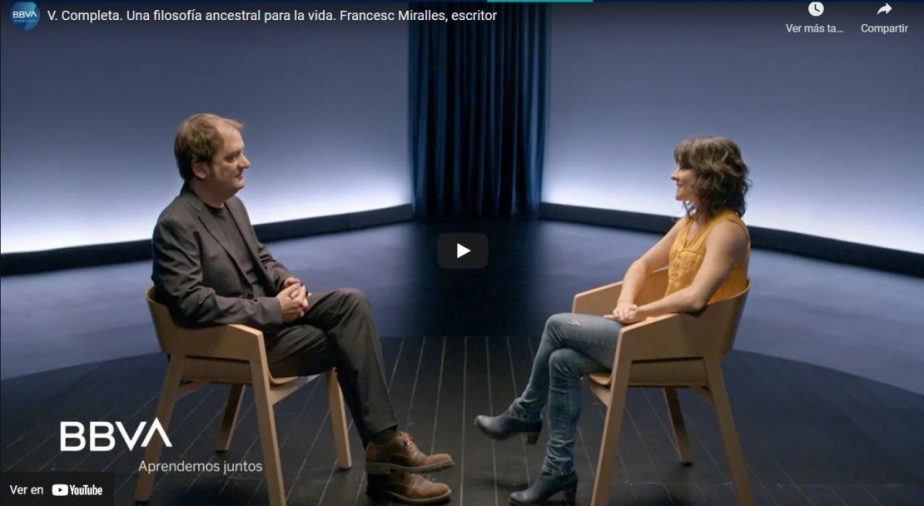Viewport: 924px width, 506px height.
Task: Click the "Aprendemos juntos" caption text
Action: (x=200, y=467)
